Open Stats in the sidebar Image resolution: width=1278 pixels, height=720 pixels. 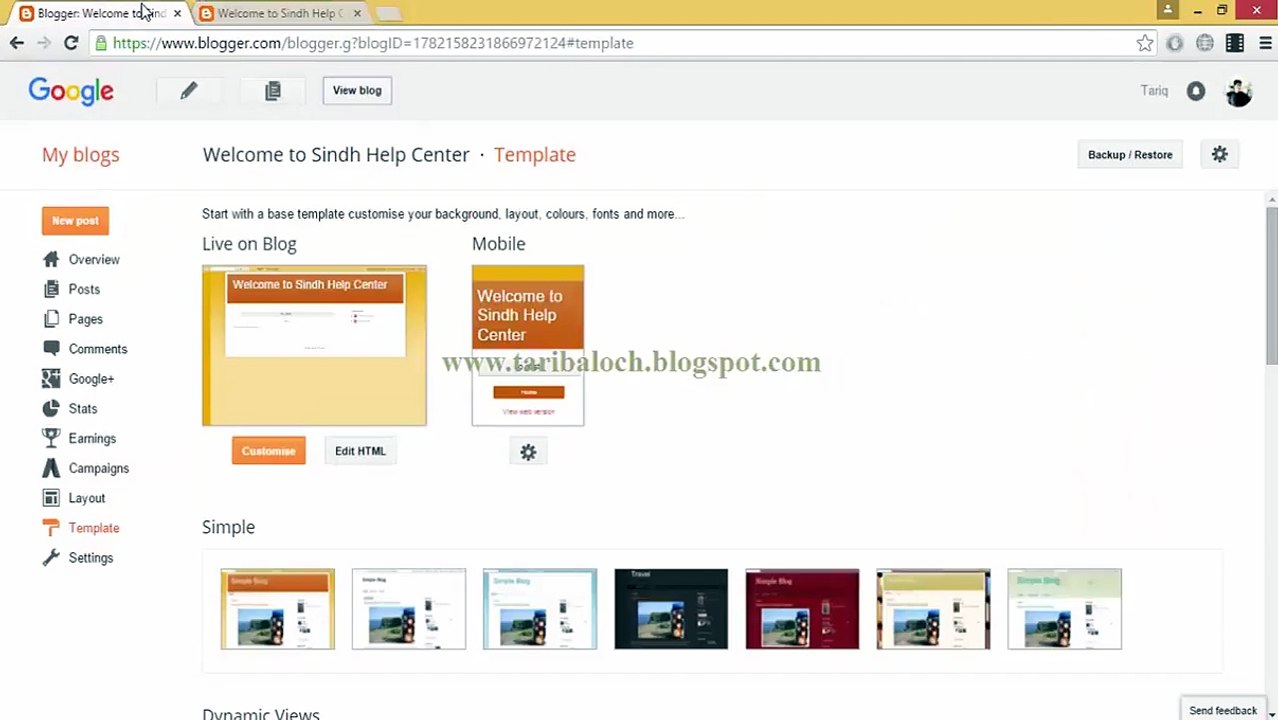[x=83, y=408]
